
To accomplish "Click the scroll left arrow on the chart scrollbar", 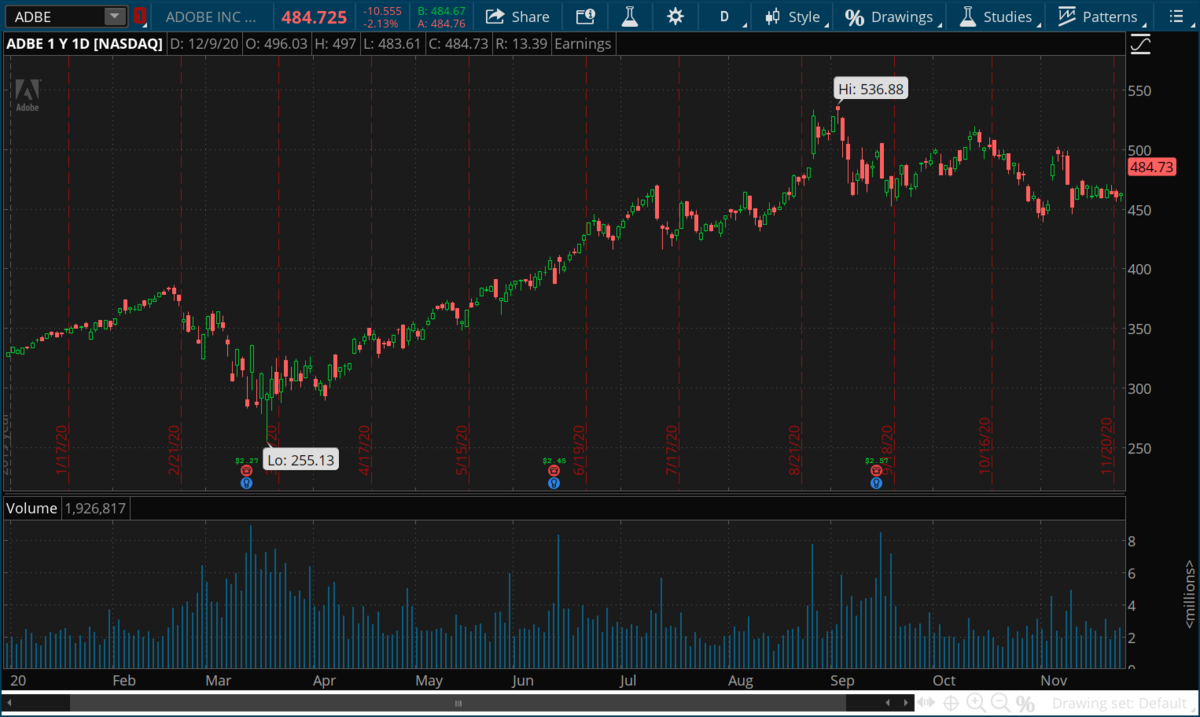I will click(x=9, y=703).
